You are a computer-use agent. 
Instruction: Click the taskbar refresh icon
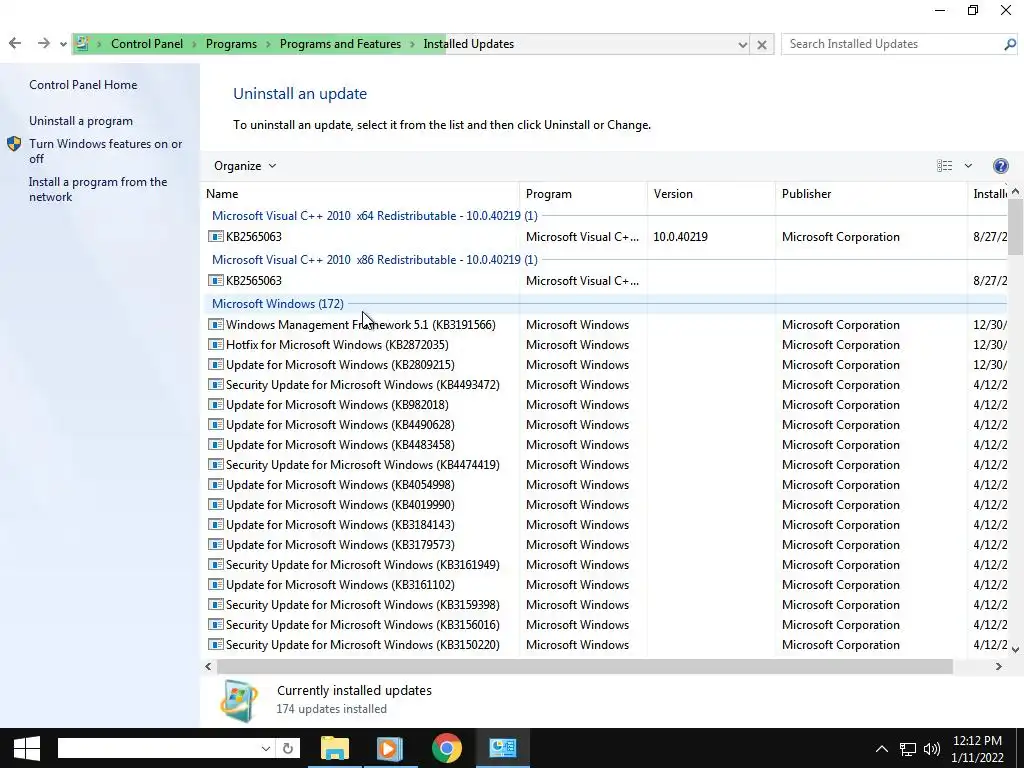(x=287, y=748)
